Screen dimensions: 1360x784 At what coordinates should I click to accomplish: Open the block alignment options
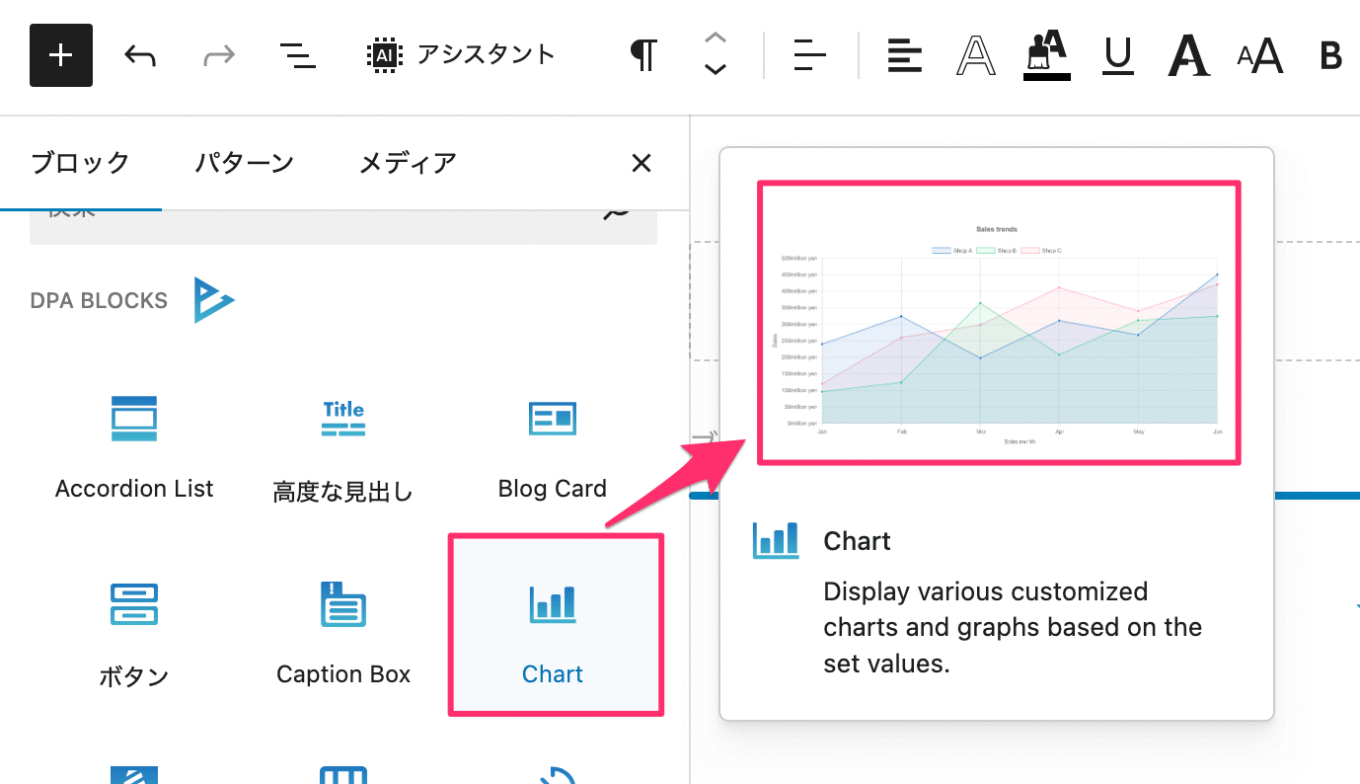pyautogui.click(x=809, y=56)
